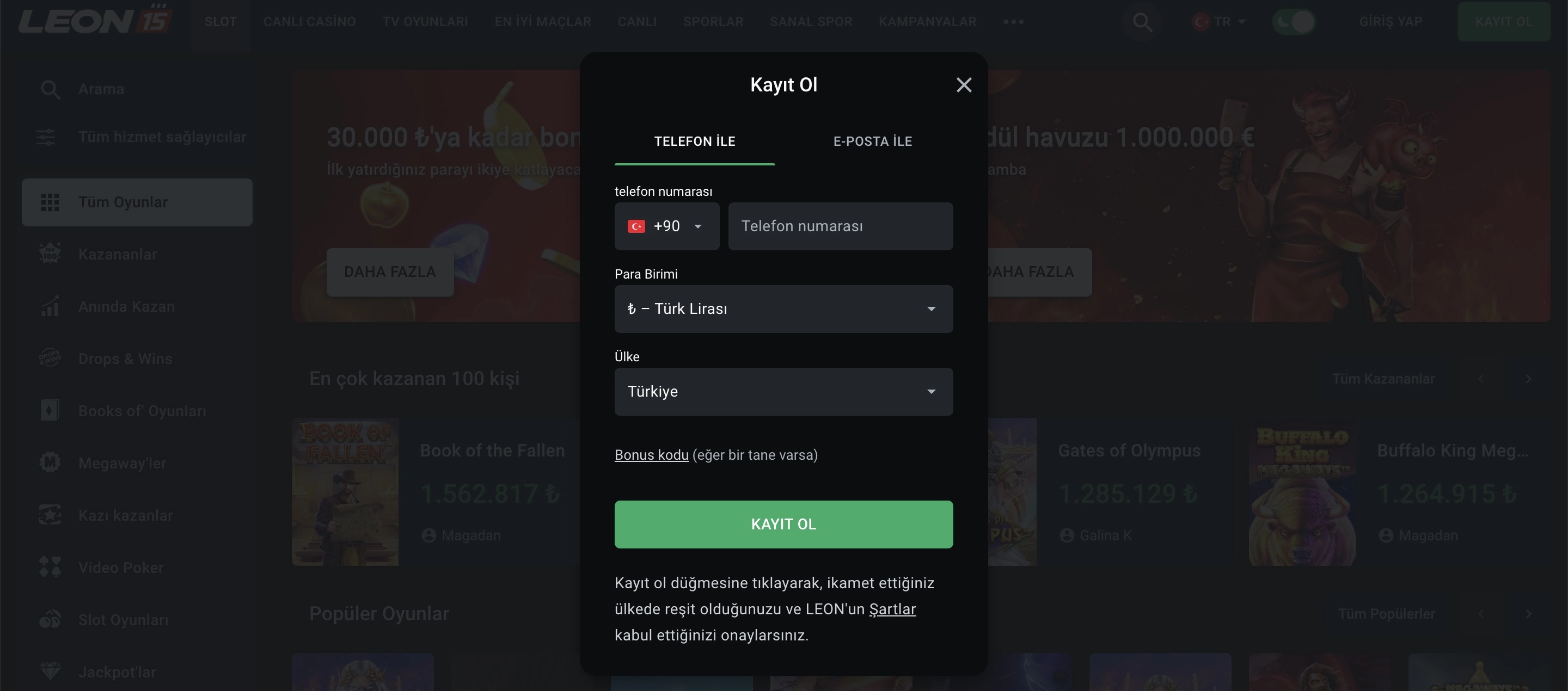Select the Kazananlar sidebar icon

click(x=50, y=254)
